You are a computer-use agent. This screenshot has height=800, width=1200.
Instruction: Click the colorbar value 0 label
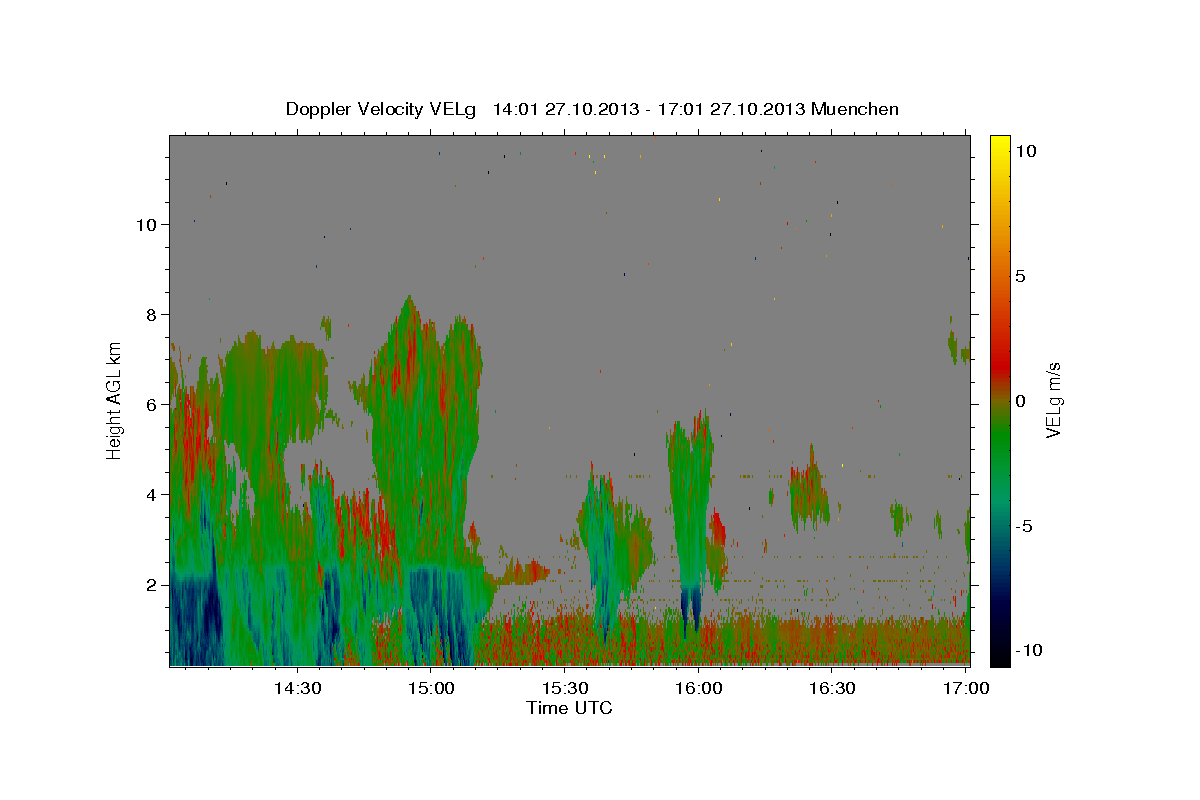[x=1020, y=401]
